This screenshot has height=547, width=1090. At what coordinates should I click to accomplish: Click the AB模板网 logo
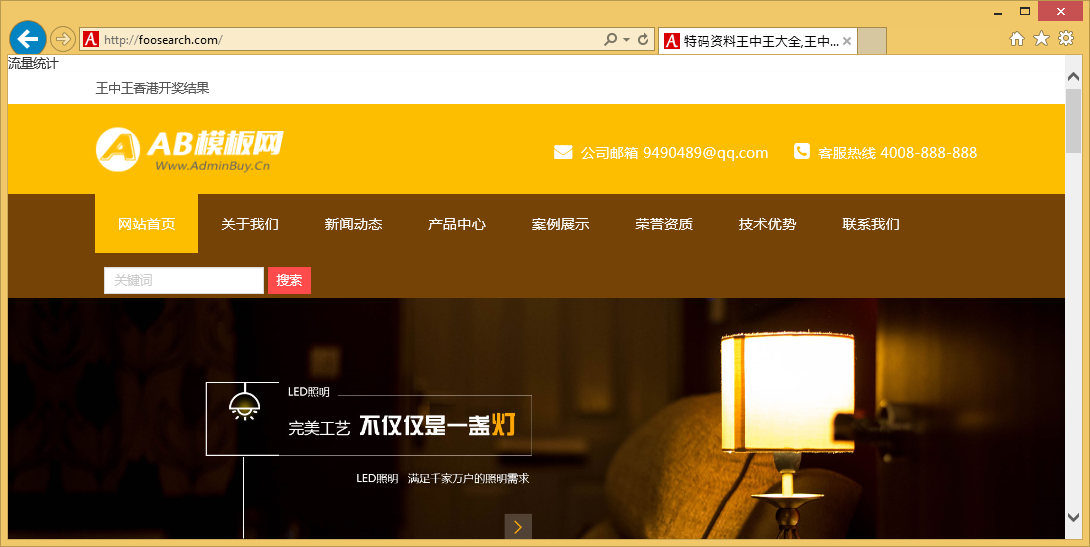click(190, 149)
